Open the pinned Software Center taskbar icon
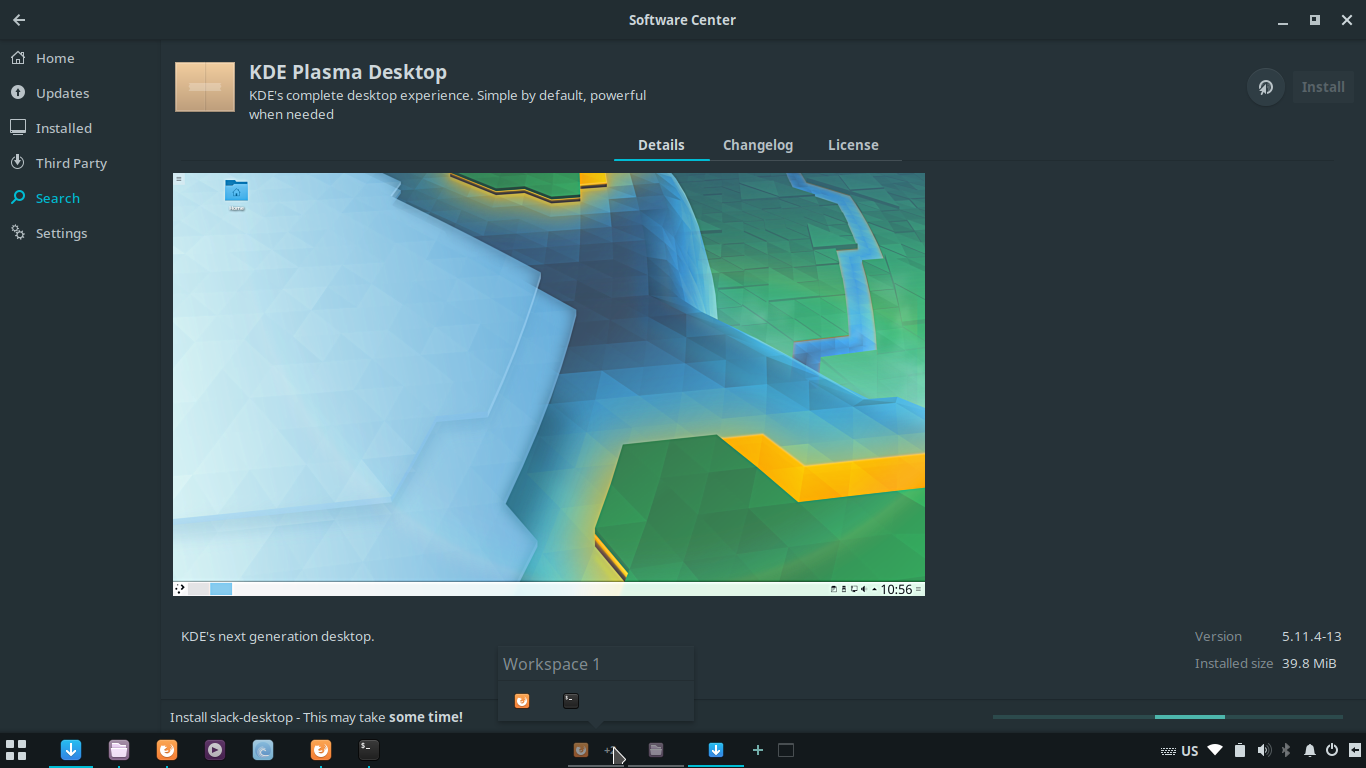1366x768 pixels. coord(71,750)
